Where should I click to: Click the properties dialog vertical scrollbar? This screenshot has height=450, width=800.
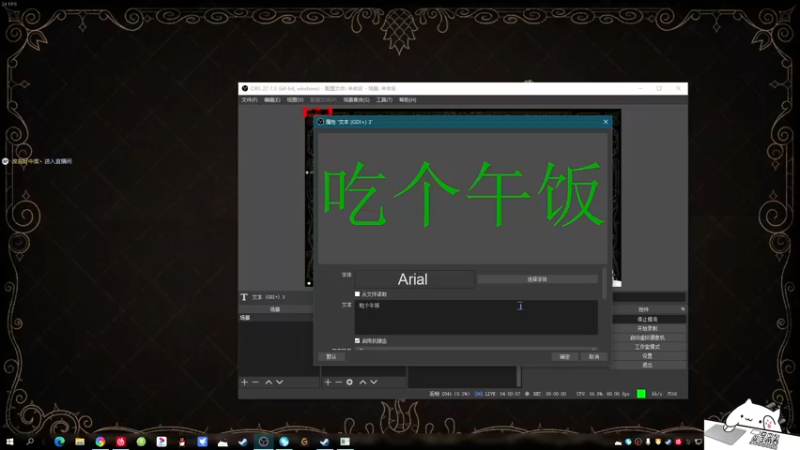[x=605, y=284]
